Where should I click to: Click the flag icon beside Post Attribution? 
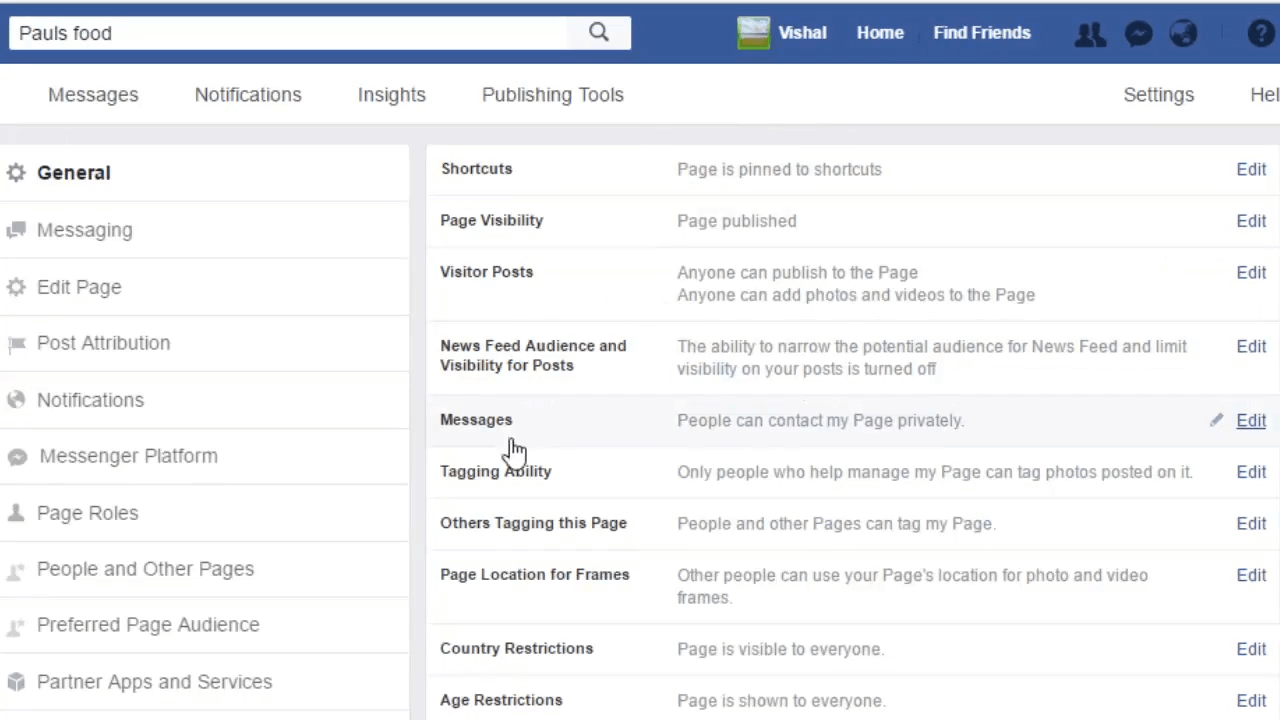click(x=16, y=344)
